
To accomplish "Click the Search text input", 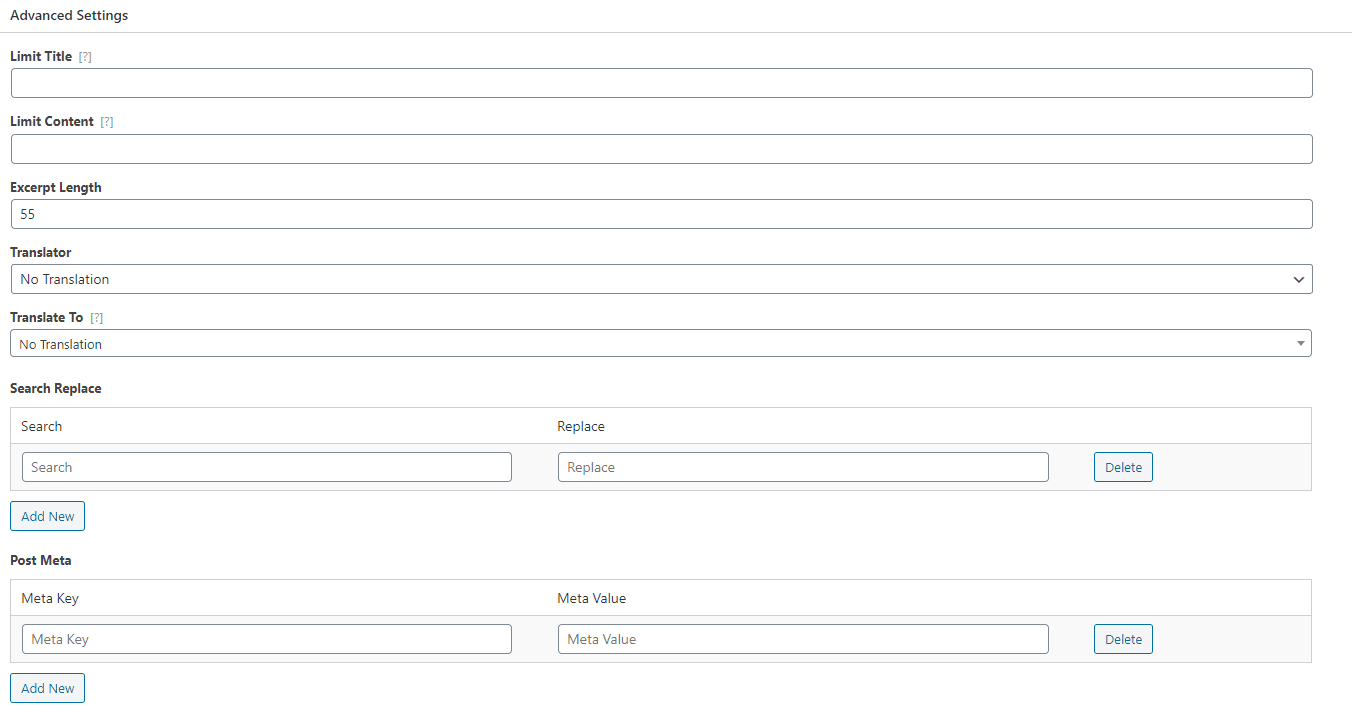I will point(266,467).
